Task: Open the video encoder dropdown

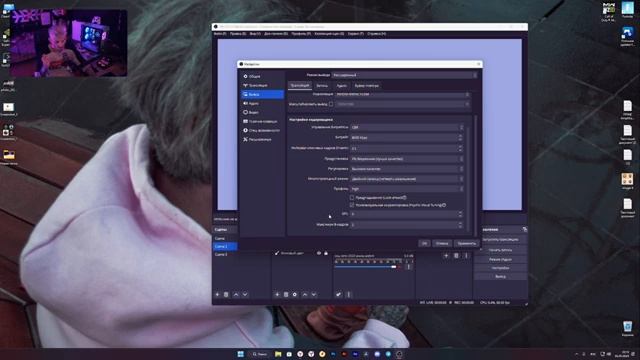Action: coord(402,94)
